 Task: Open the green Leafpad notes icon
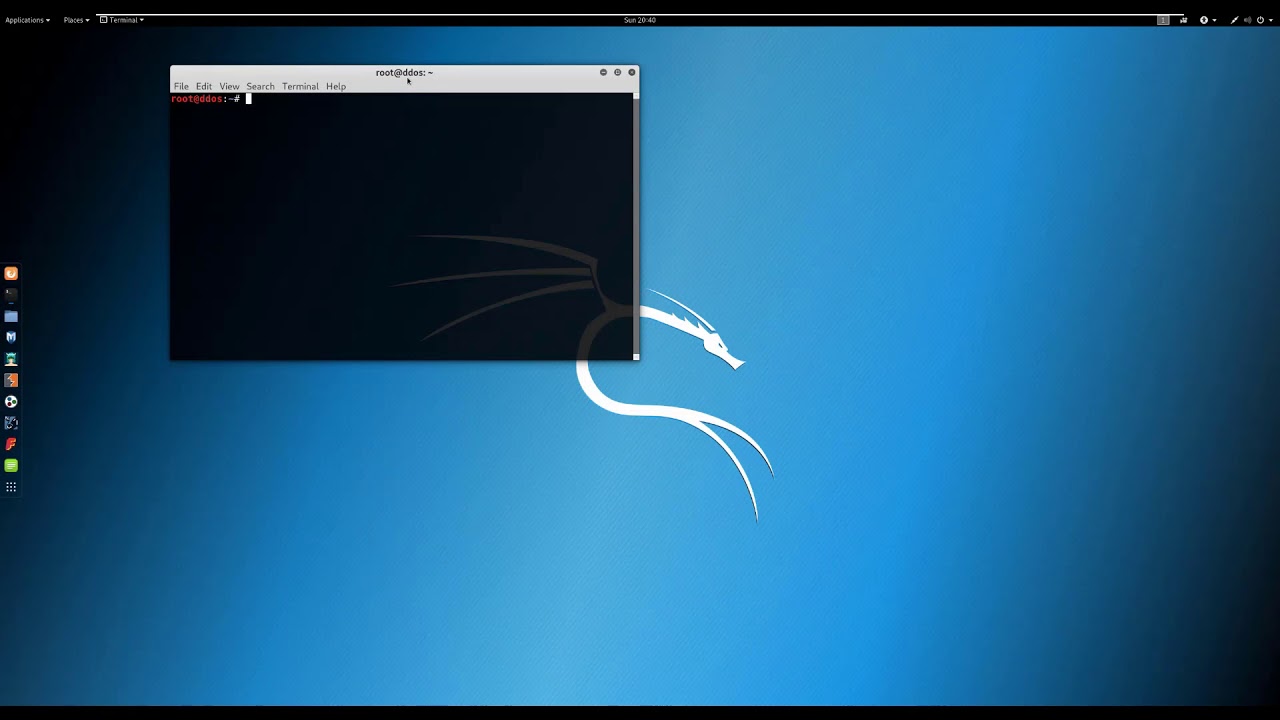pos(11,465)
